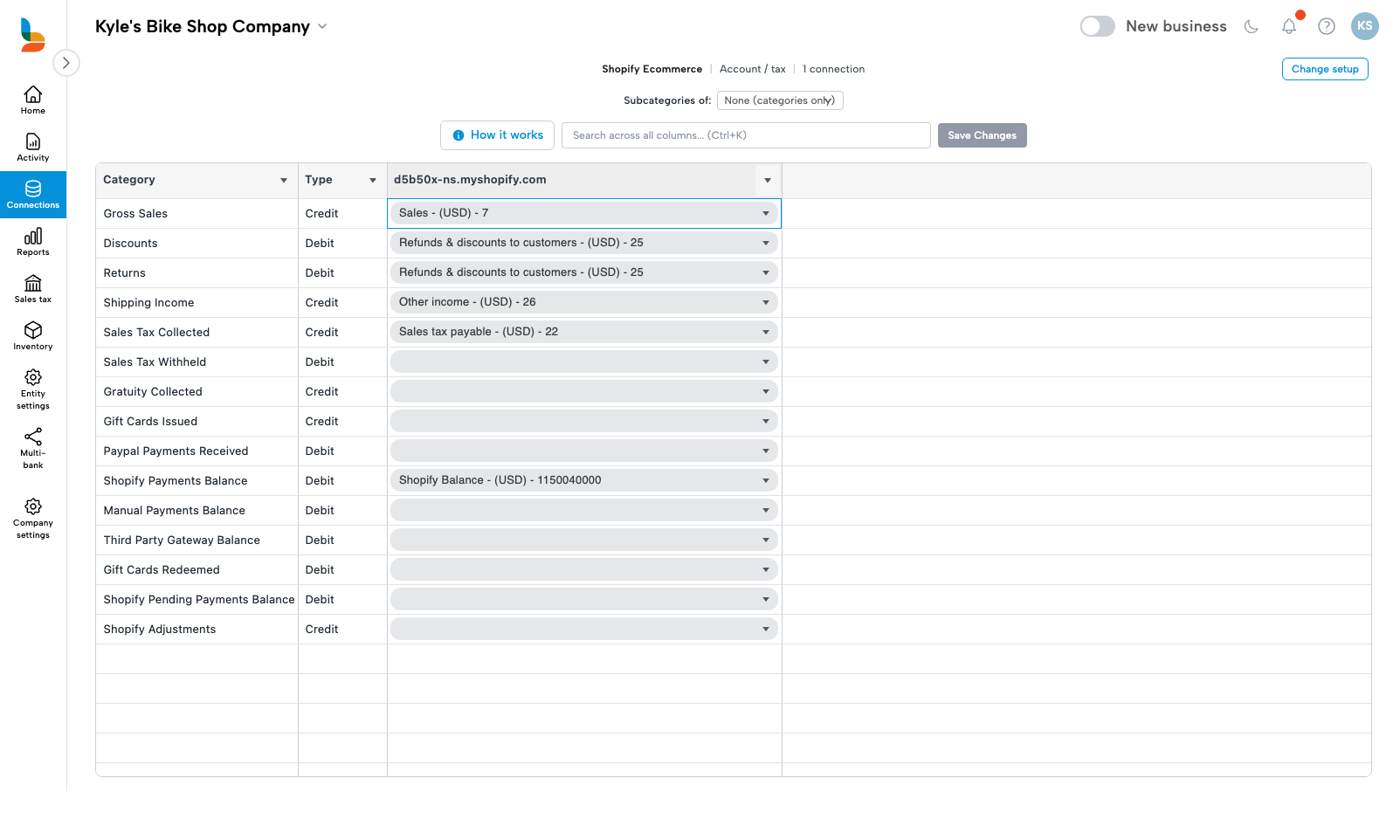
Task: Open Sales Tax Withheld account dropdown
Action: pos(584,361)
